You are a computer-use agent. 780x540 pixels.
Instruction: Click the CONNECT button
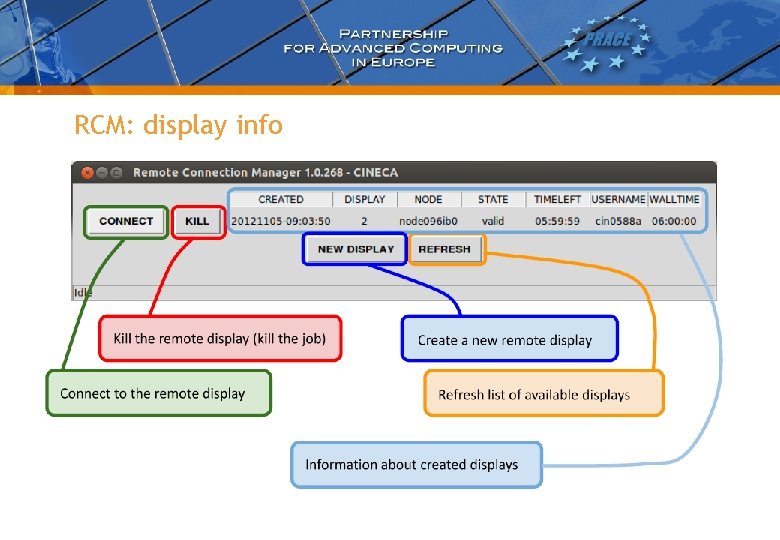click(126, 222)
